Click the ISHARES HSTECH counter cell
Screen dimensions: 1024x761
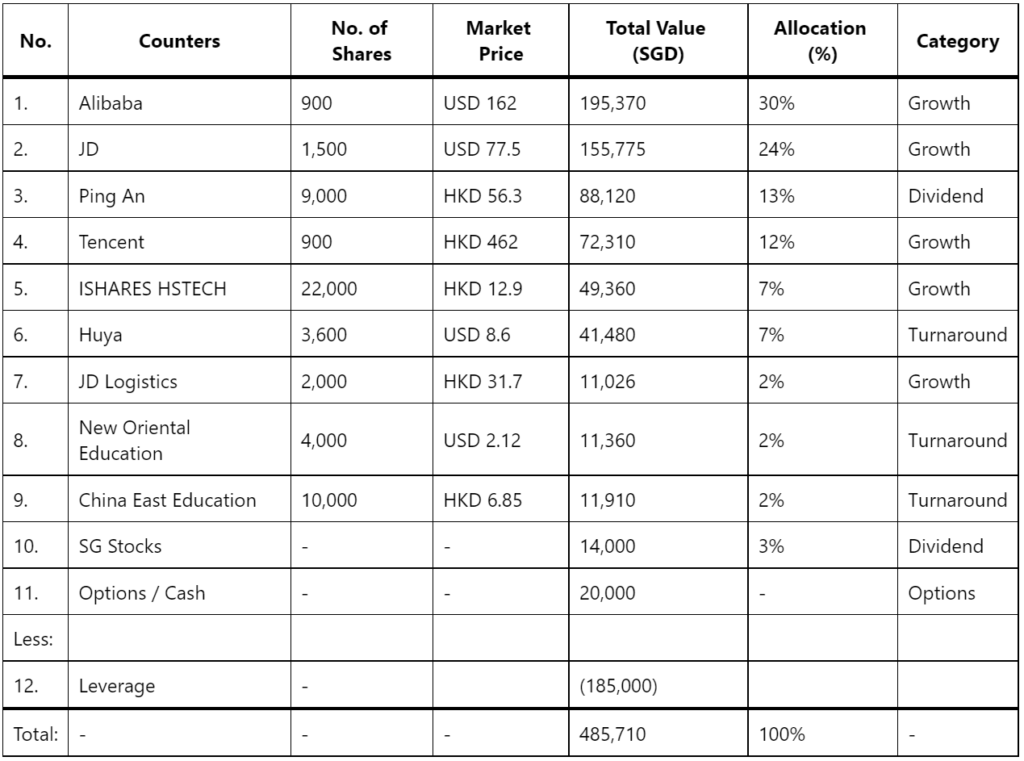(179, 288)
